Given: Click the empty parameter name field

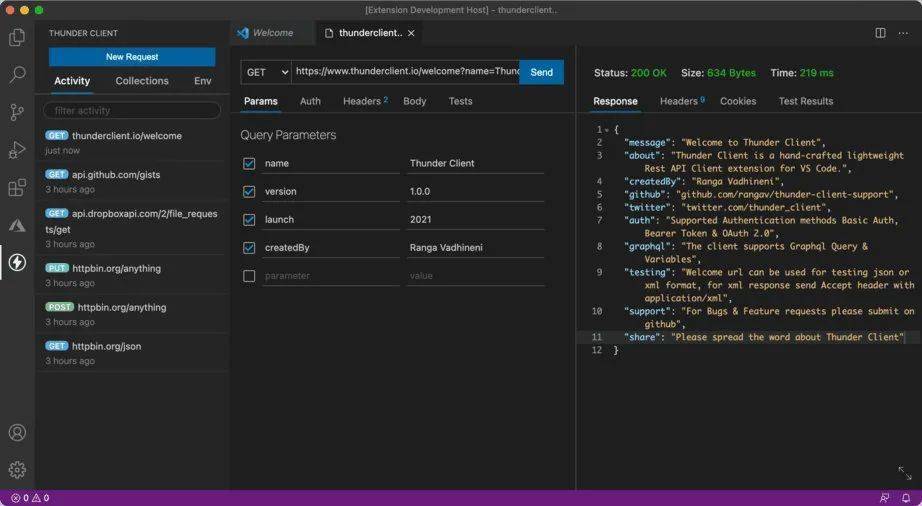Looking at the screenshot, I should (x=330, y=276).
